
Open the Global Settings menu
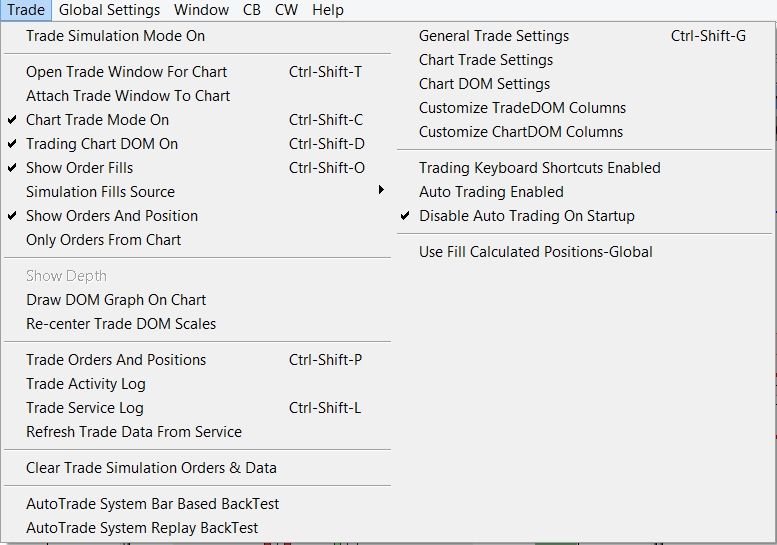(x=109, y=10)
